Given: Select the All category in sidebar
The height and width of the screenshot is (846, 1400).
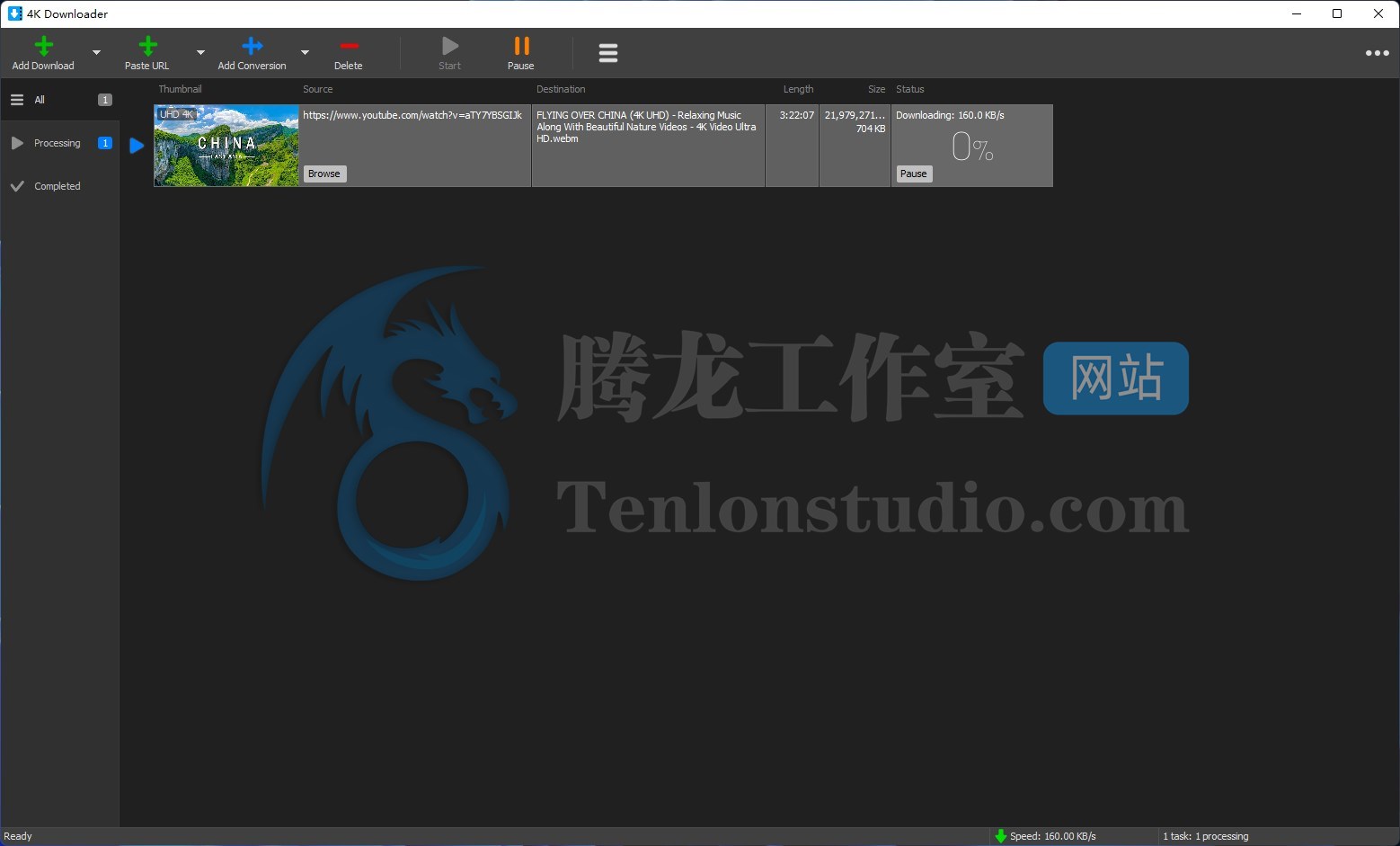Looking at the screenshot, I should pos(60,100).
